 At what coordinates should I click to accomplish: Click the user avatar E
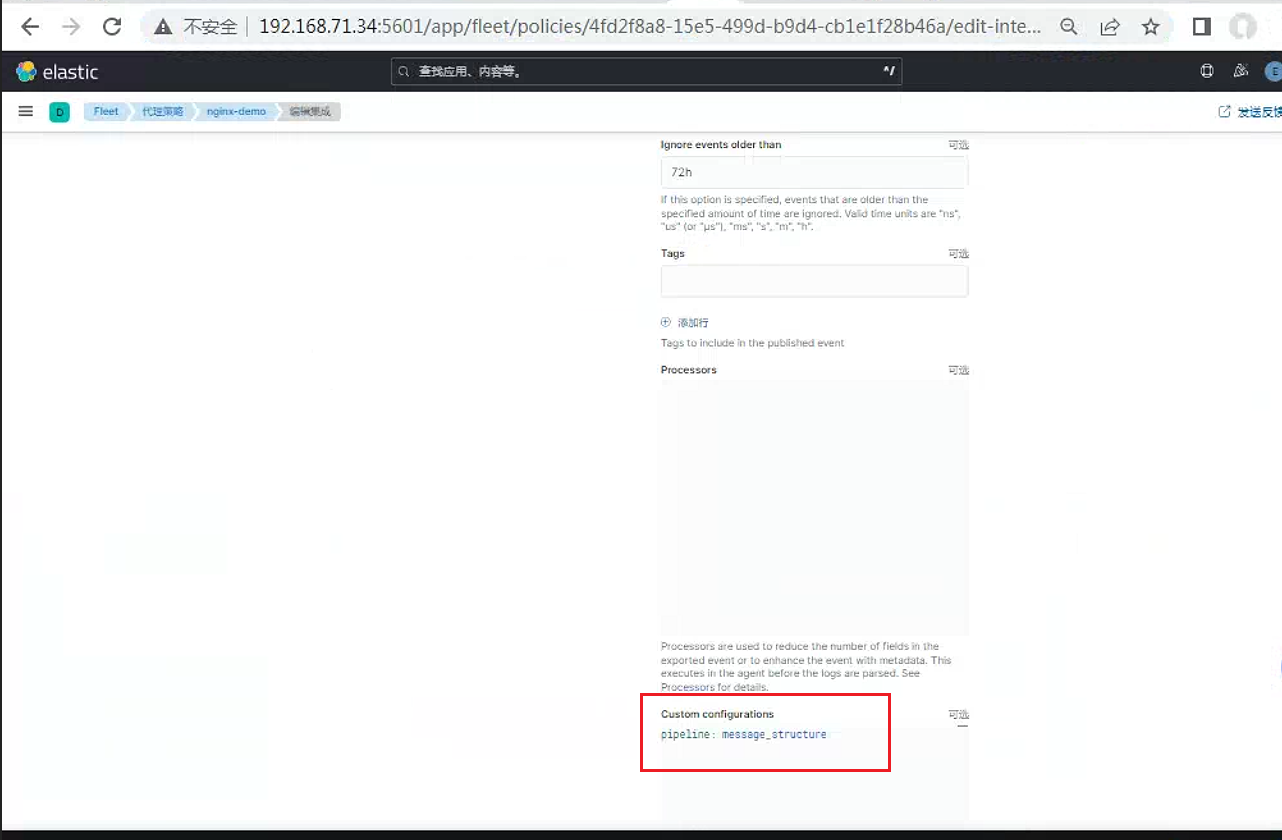[x=1273, y=71]
